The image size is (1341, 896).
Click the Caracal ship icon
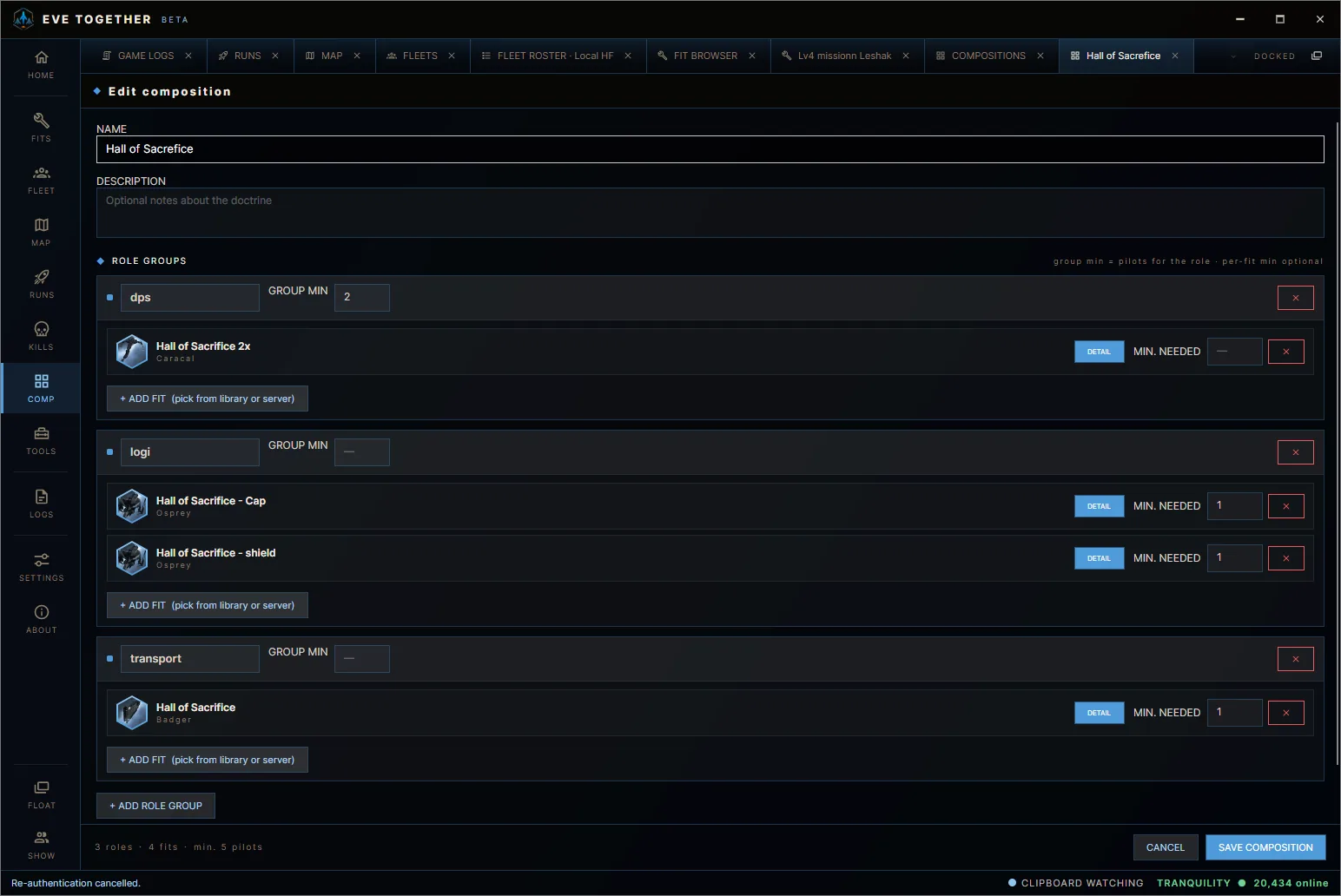[x=132, y=352]
